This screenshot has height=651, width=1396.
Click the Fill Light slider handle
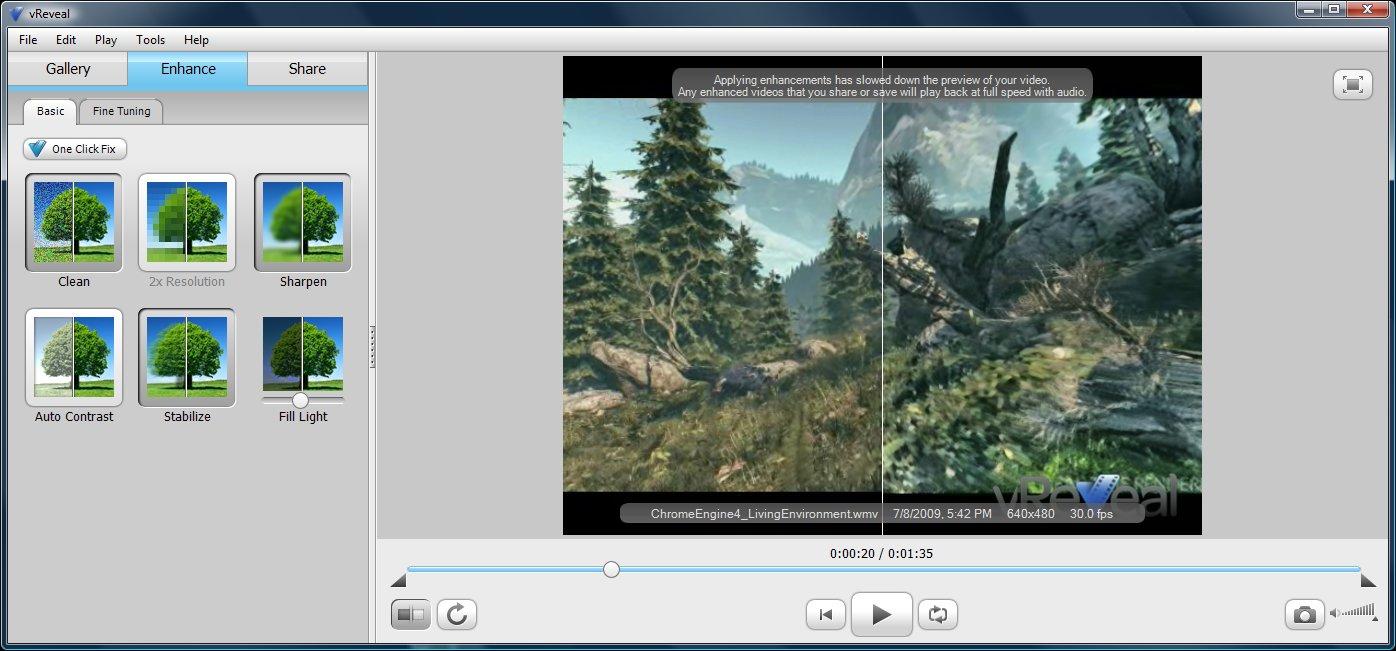[300, 400]
